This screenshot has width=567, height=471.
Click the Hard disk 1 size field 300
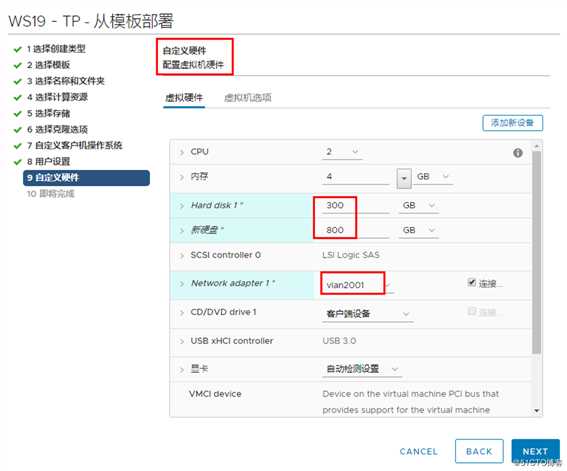click(x=355, y=206)
